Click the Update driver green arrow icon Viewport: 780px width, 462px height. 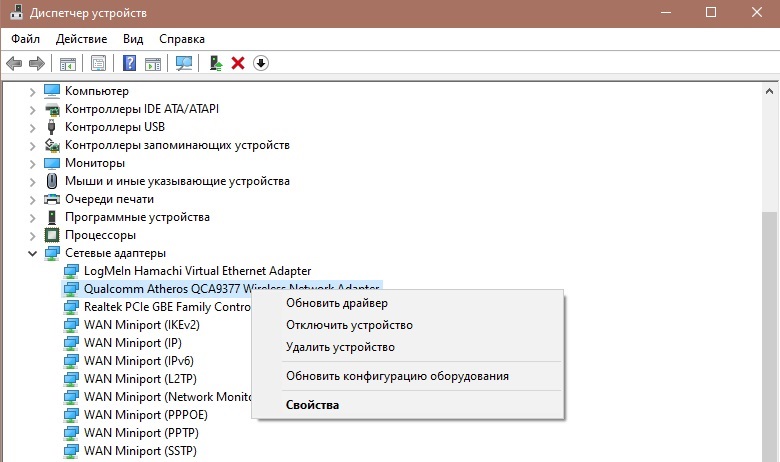point(215,63)
